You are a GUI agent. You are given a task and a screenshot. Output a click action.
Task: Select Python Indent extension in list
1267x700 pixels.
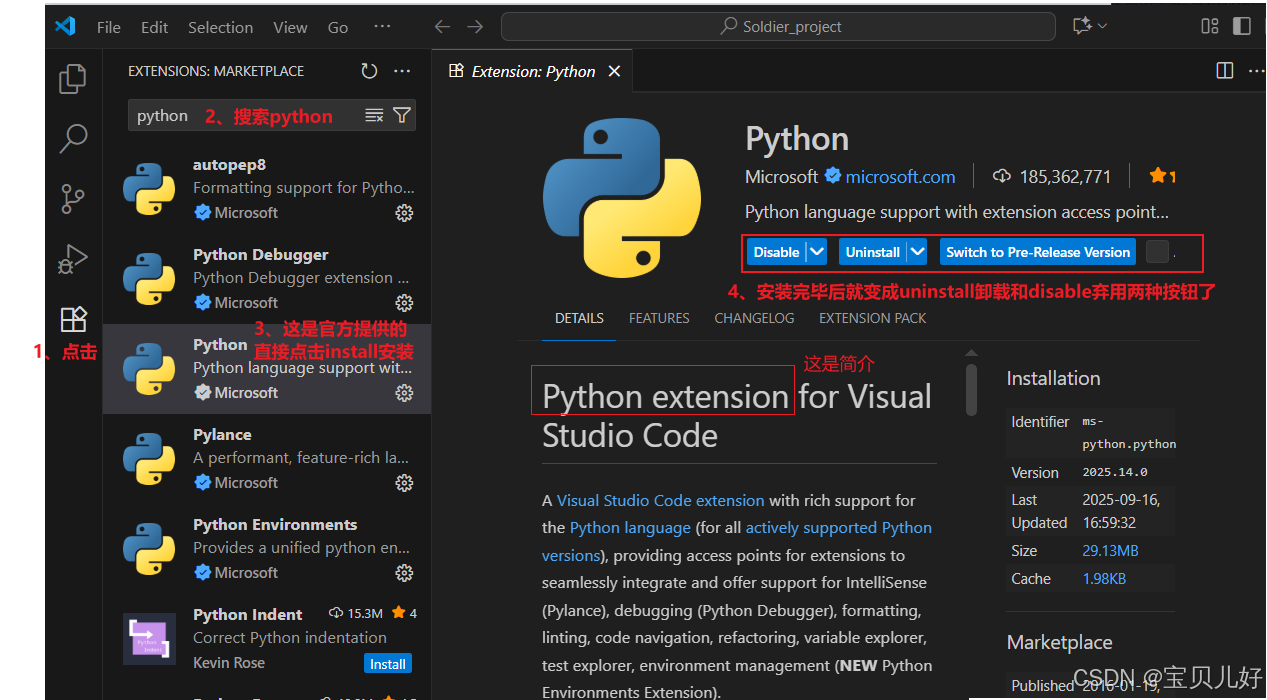[x=267, y=639]
